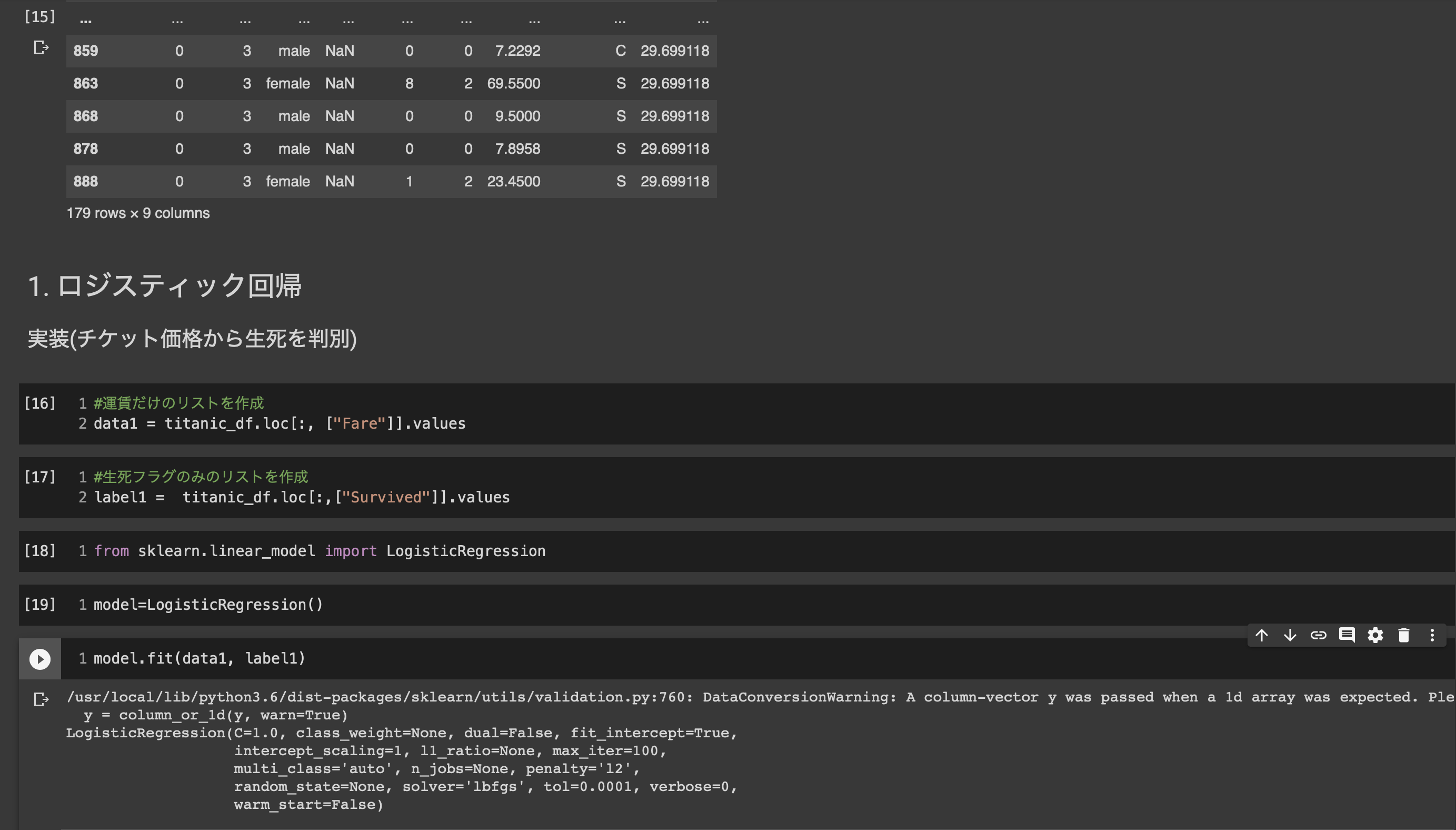The image size is (1456, 830).
Task: Copy link to cell icon
Action: click(x=1318, y=635)
